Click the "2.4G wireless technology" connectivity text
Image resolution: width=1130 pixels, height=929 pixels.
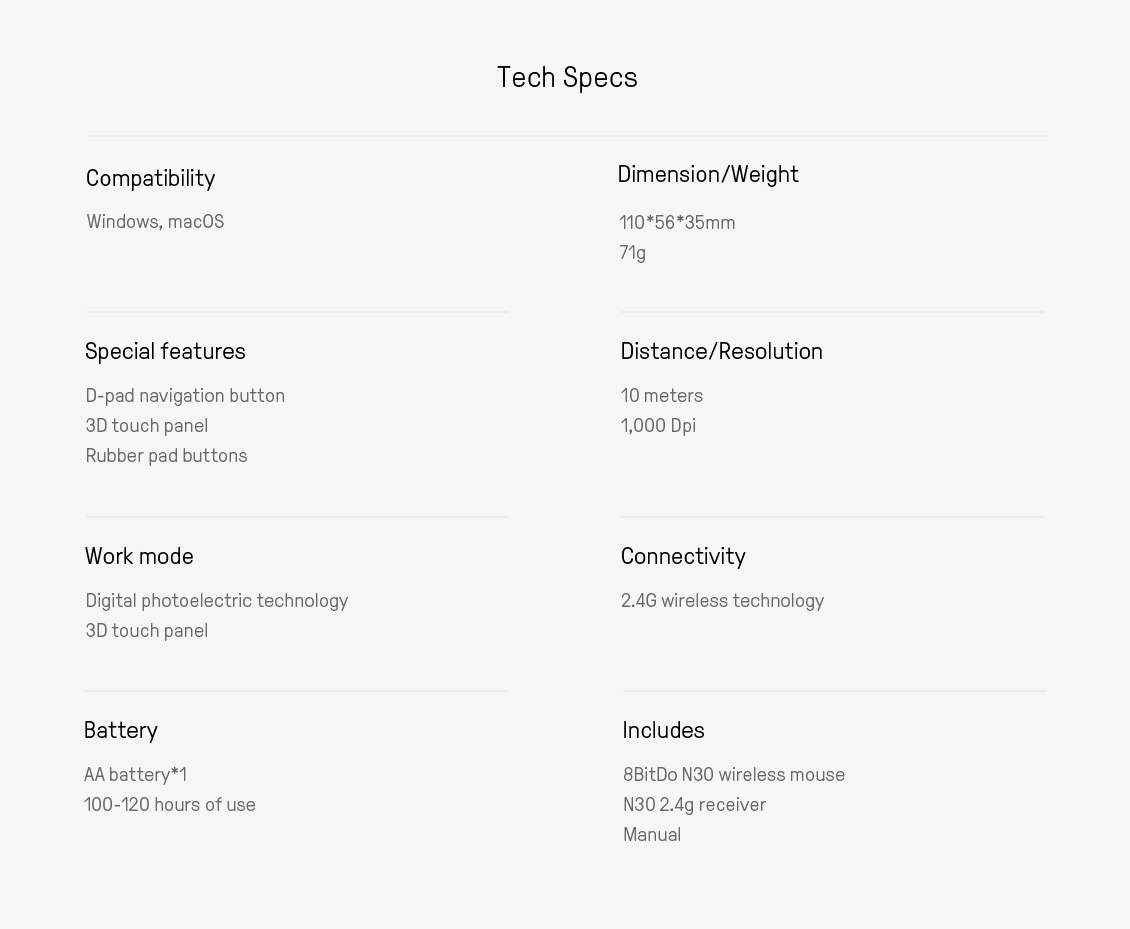(x=722, y=601)
